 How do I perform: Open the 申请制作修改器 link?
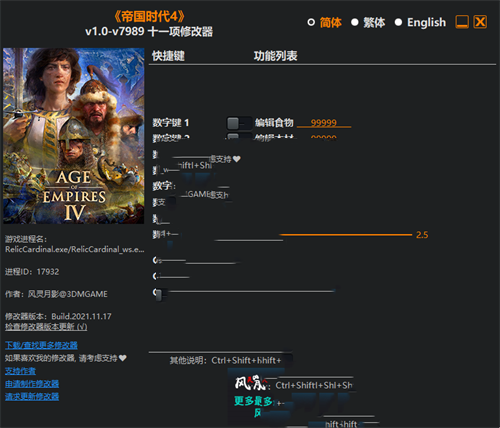pyautogui.click(x=32, y=384)
